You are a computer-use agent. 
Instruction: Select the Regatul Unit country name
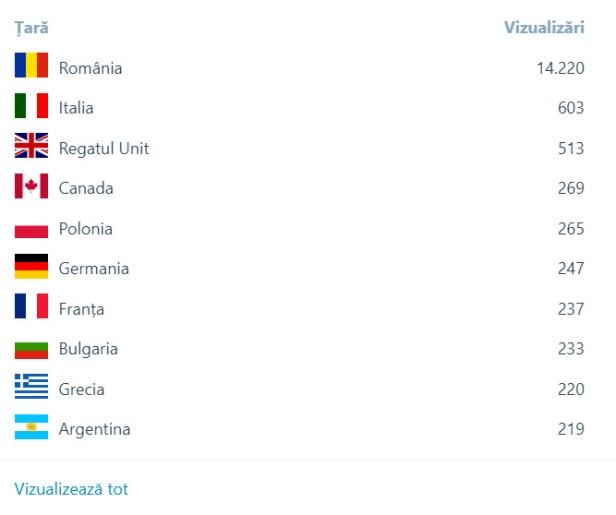point(104,148)
